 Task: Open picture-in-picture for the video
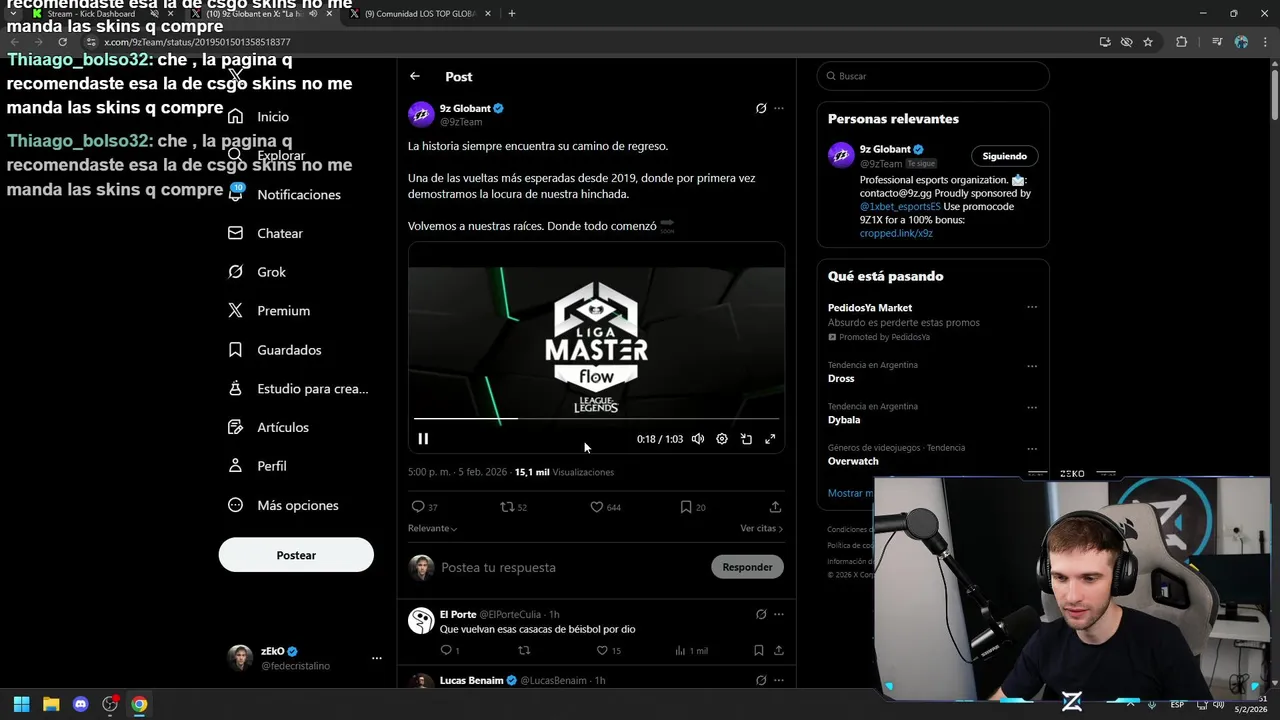(x=746, y=439)
